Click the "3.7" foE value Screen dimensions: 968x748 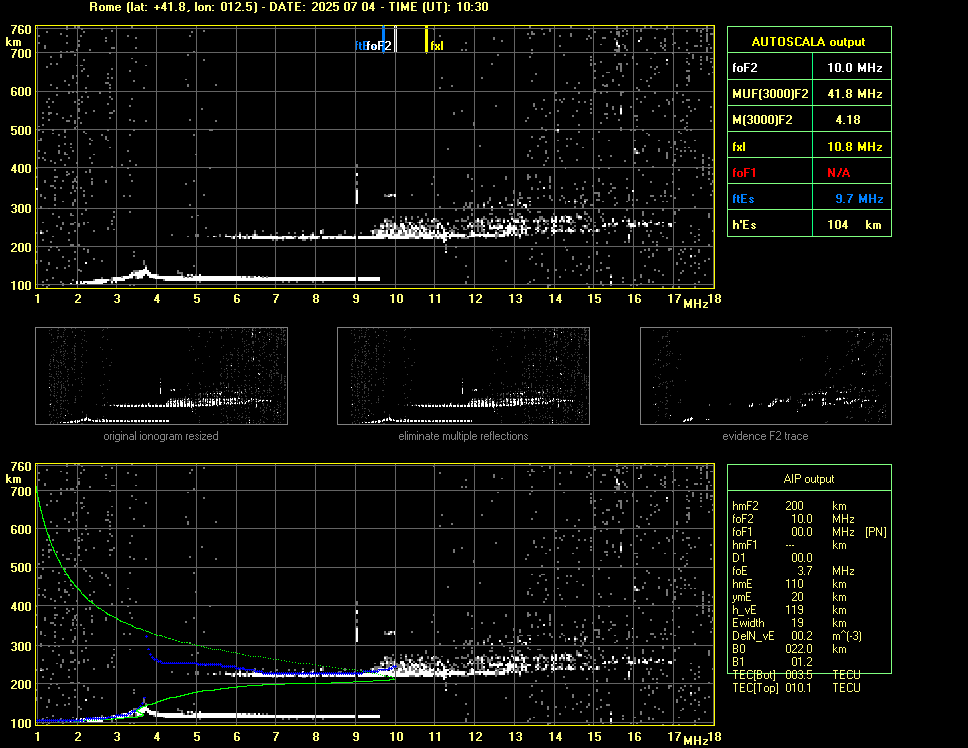[804, 571]
